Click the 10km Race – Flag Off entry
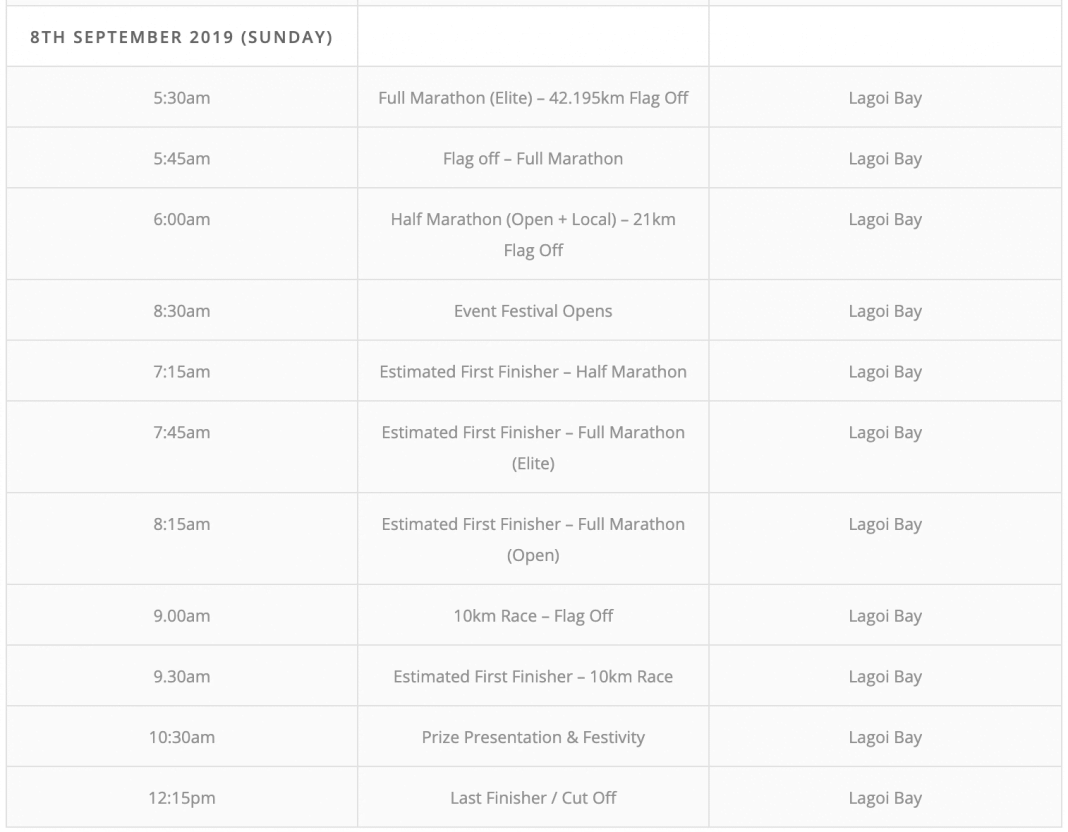This screenshot has width=1068, height=832. [x=533, y=616]
